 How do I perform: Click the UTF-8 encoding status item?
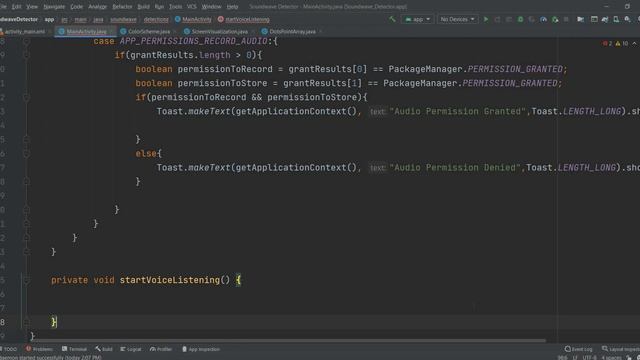pos(589,358)
